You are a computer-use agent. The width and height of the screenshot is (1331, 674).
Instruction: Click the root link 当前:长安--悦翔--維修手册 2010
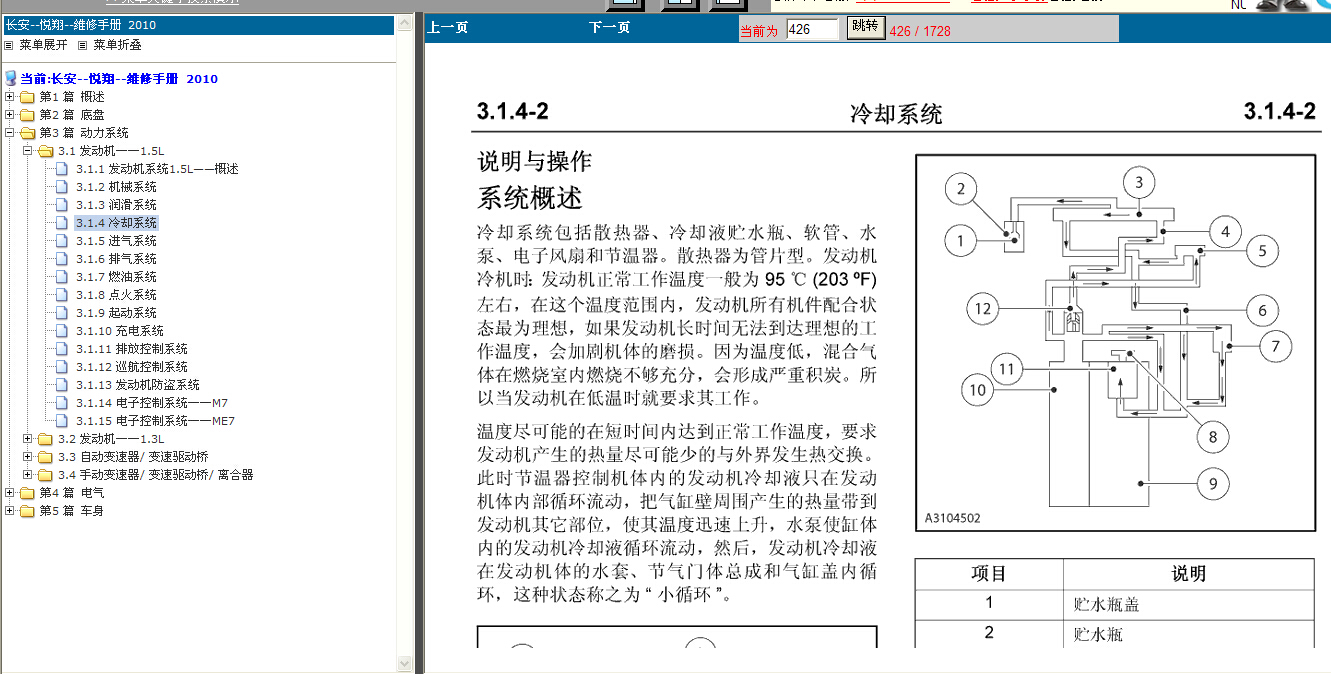119,79
